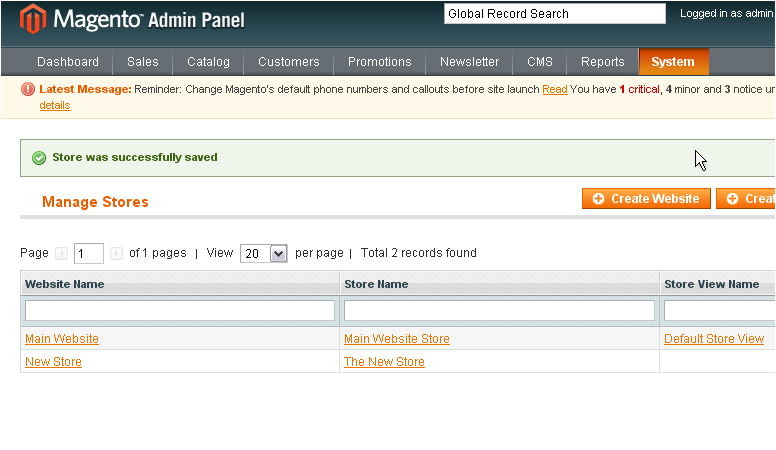The image size is (776, 450).
Task: Click the page number input field
Action: pos(89,253)
